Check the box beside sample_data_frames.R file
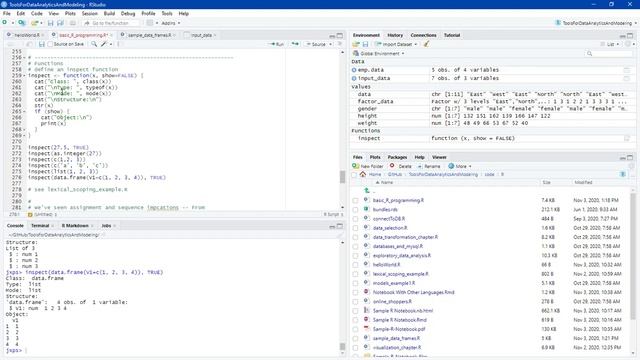This screenshot has width=640, height=360. coord(355,338)
